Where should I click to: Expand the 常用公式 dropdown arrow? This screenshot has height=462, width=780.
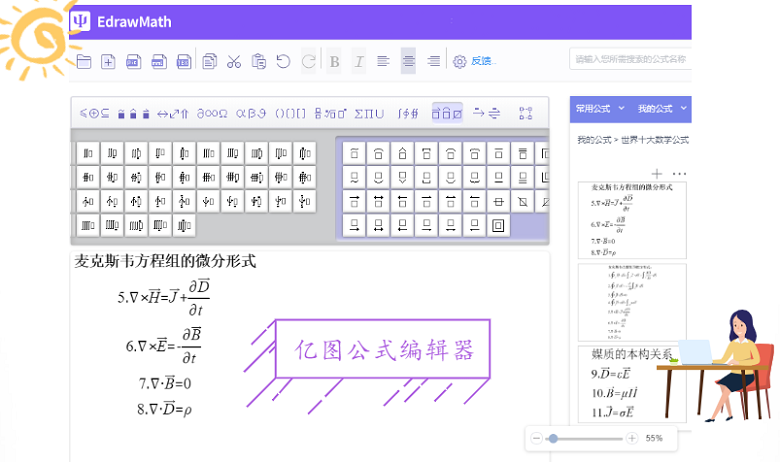coord(621,108)
